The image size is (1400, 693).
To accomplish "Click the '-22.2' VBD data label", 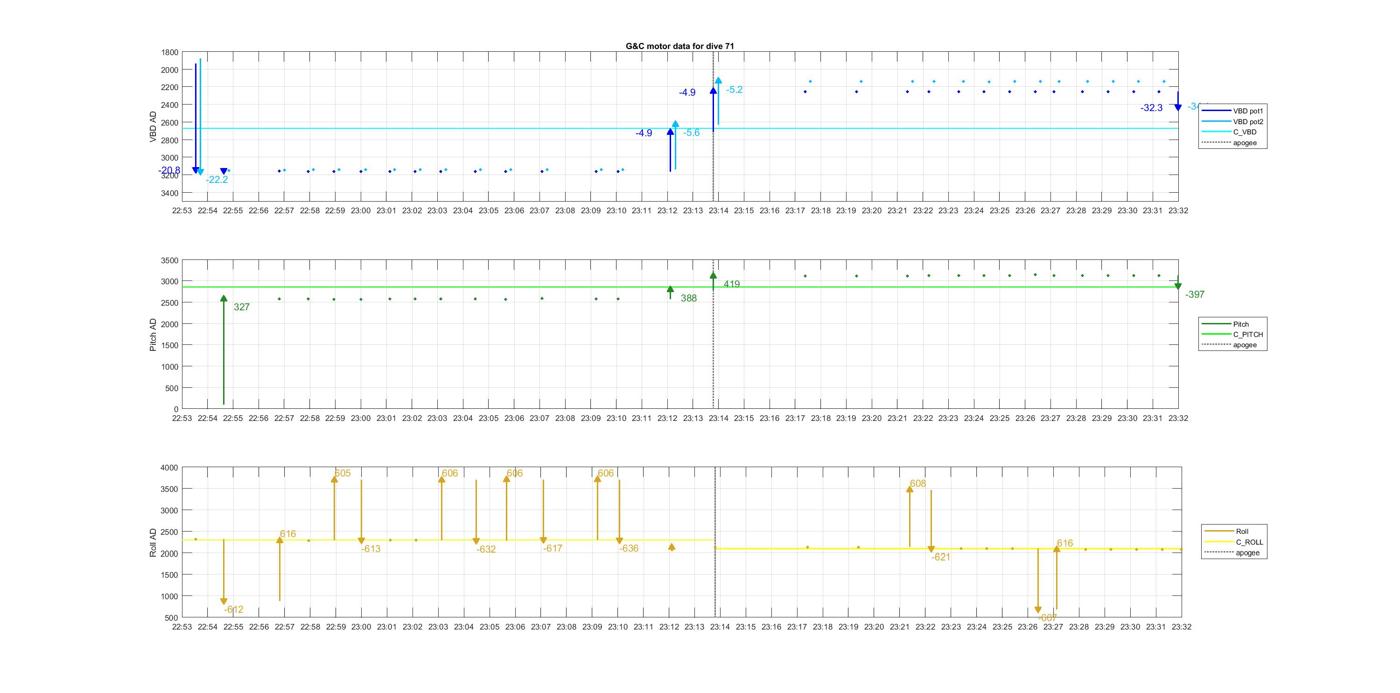I will (217, 180).
